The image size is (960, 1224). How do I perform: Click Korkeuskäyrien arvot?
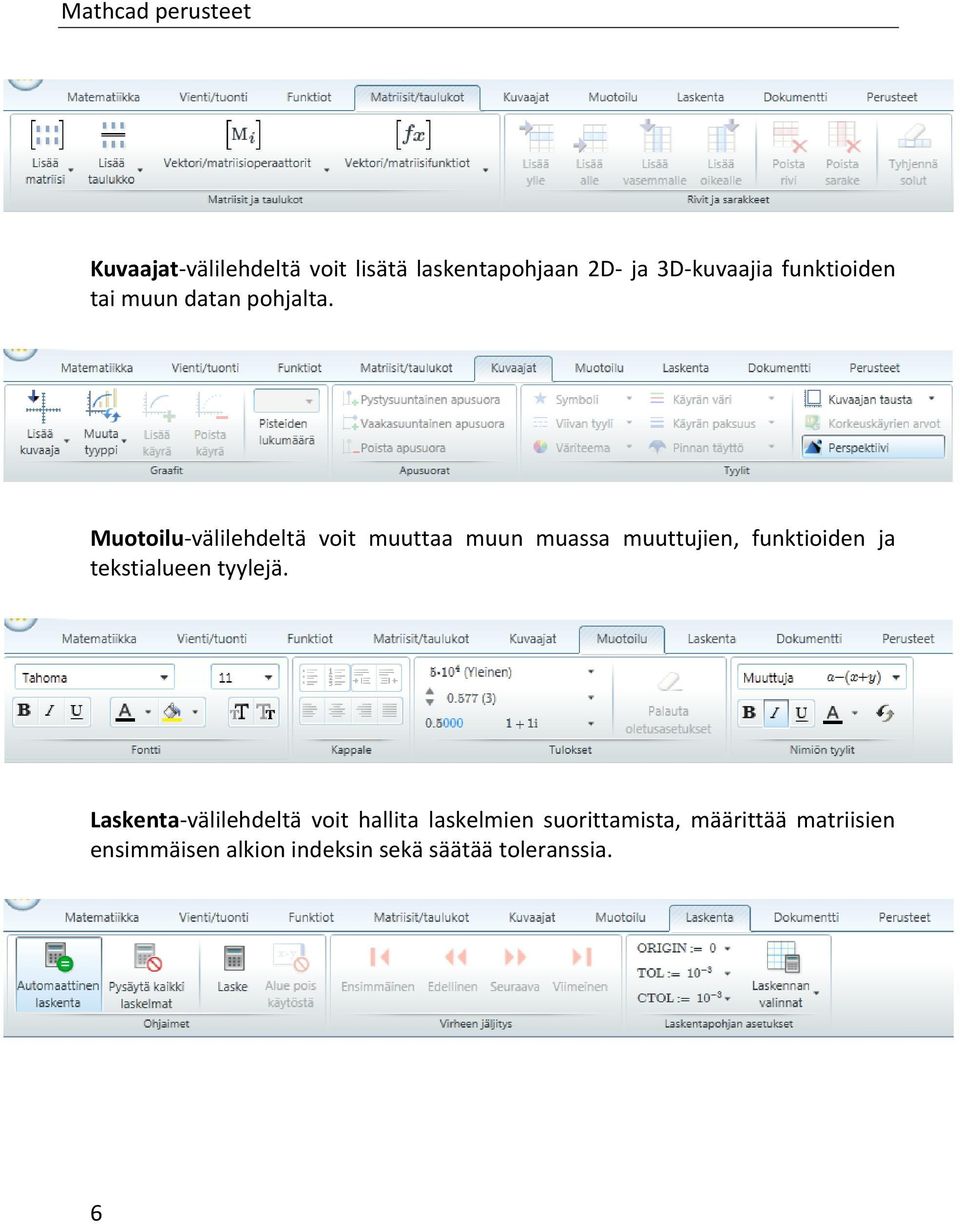point(873,424)
